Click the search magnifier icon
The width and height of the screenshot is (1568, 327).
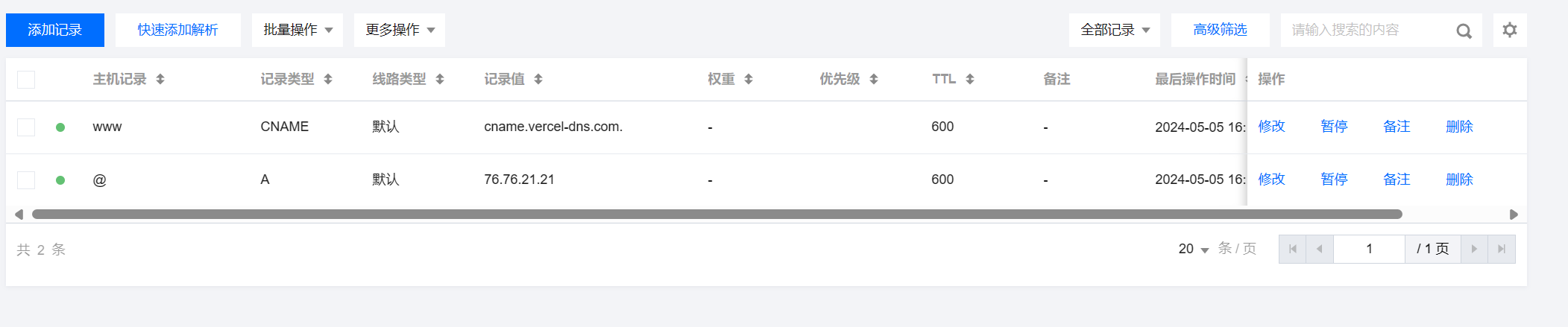(1464, 31)
